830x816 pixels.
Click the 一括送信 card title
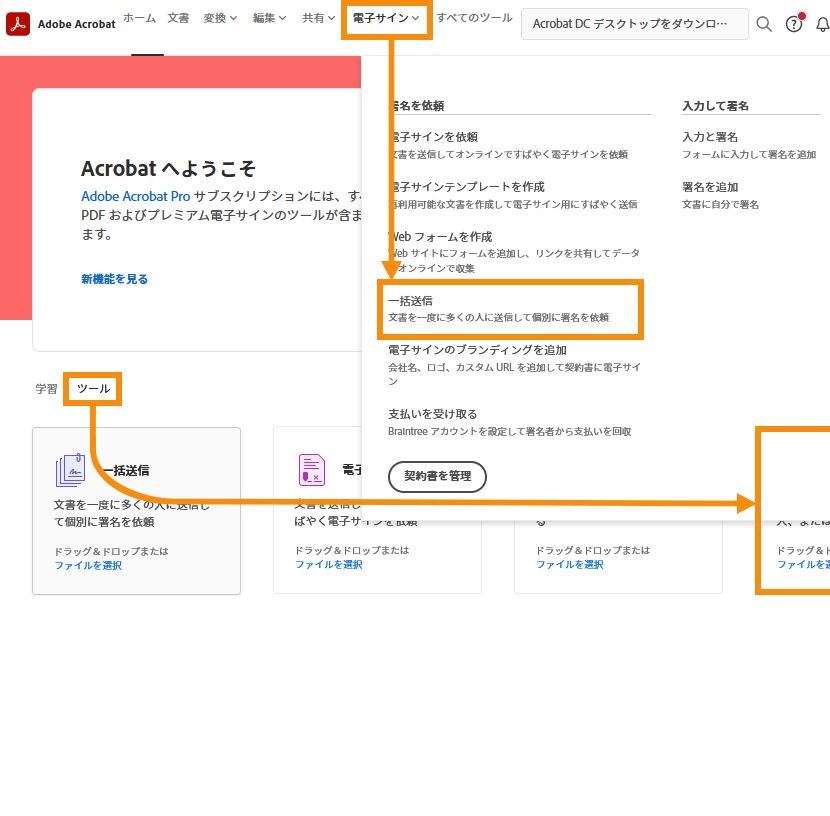[127, 470]
